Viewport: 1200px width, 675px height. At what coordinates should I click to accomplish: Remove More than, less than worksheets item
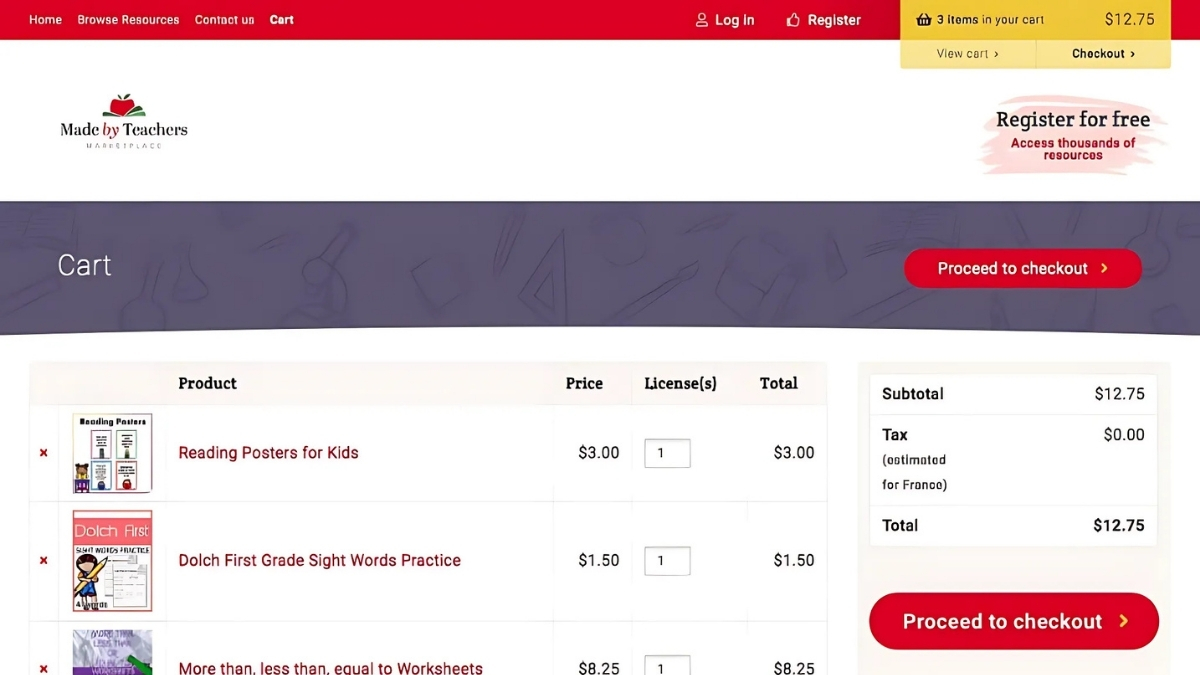(x=44, y=668)
